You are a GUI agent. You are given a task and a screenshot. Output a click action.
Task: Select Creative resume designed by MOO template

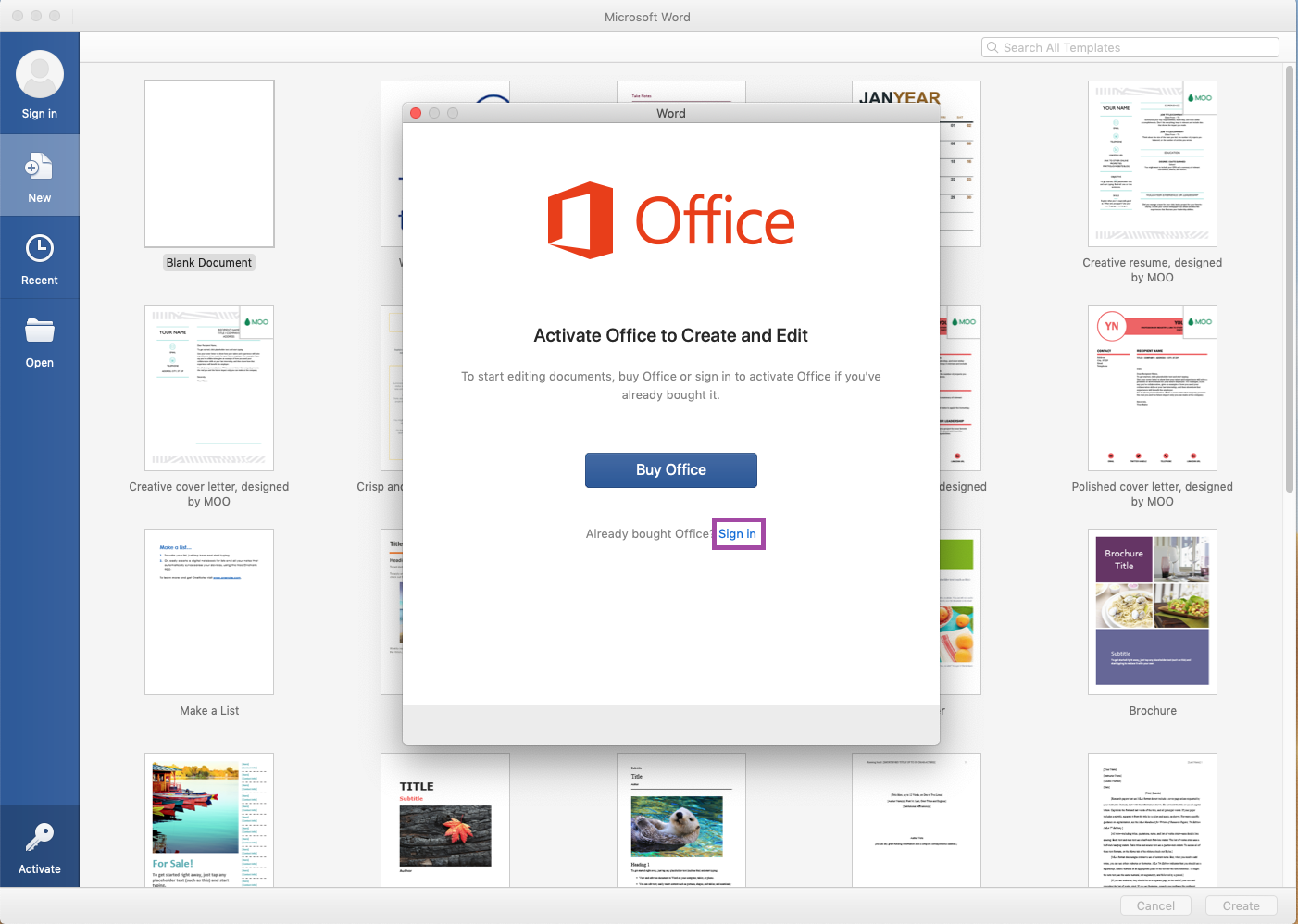[1153, 164]
